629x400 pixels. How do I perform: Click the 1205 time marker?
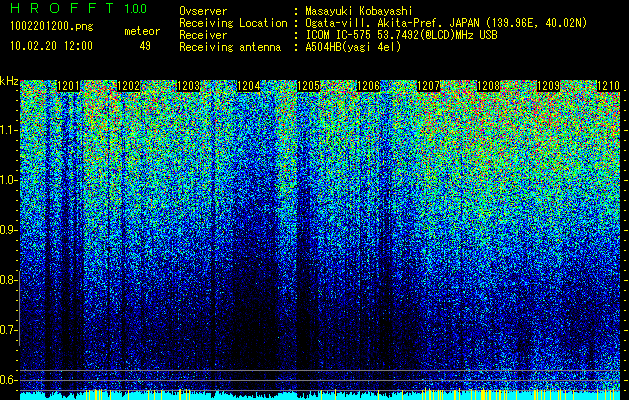pos(308,86)
